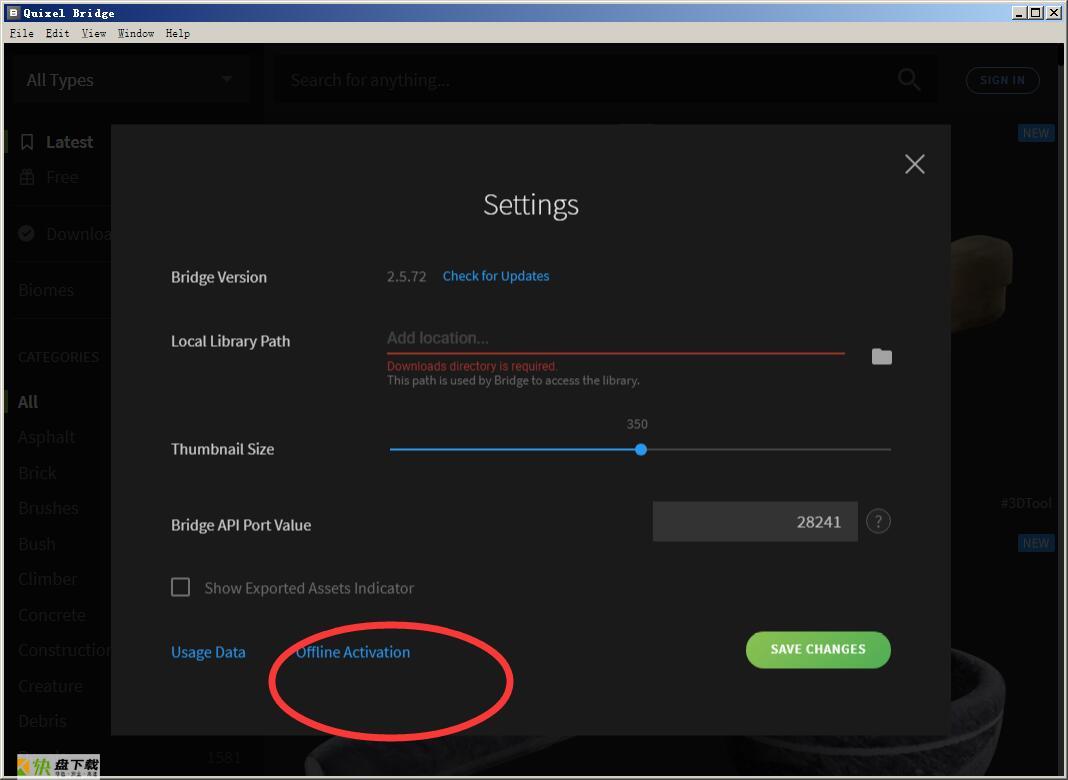Click the 'Downloads directory is required.' error text
The image size is (1068, 780).
click(x=472, y=366)
